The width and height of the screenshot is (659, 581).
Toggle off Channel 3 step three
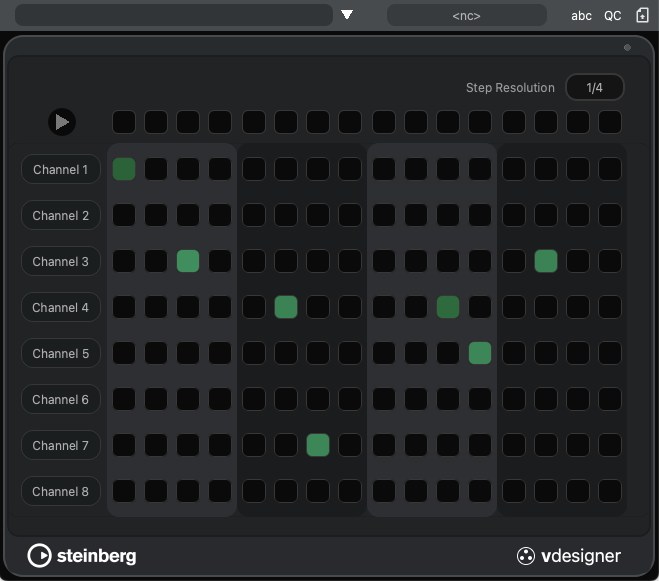click(x=188, y=261)
